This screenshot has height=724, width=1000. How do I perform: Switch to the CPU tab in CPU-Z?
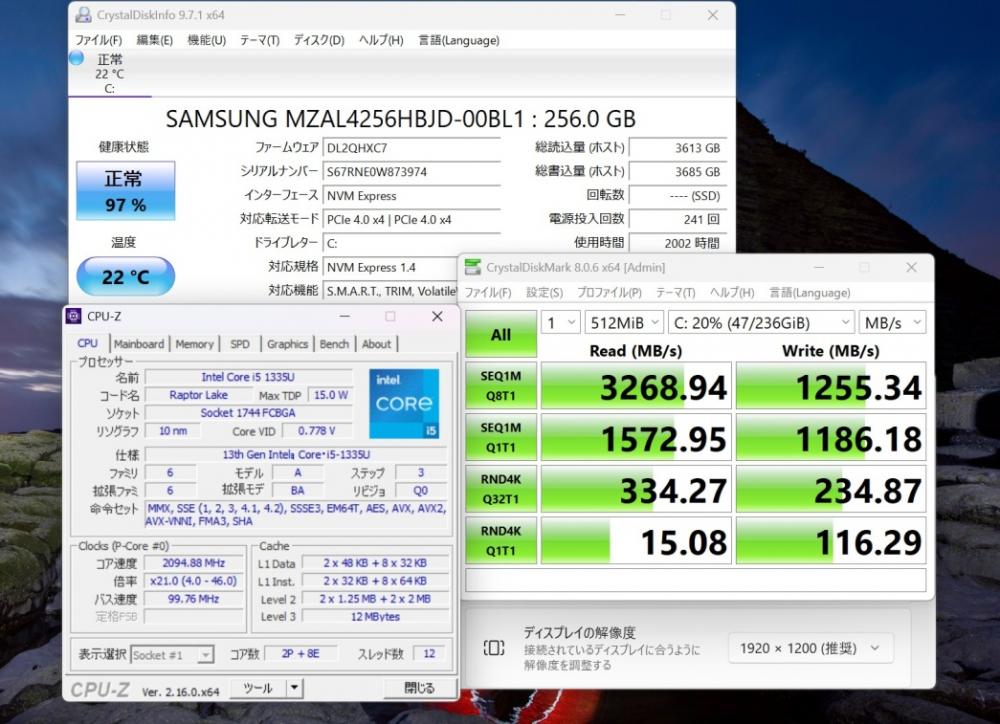pyautogui.click(x=87, y=343)
